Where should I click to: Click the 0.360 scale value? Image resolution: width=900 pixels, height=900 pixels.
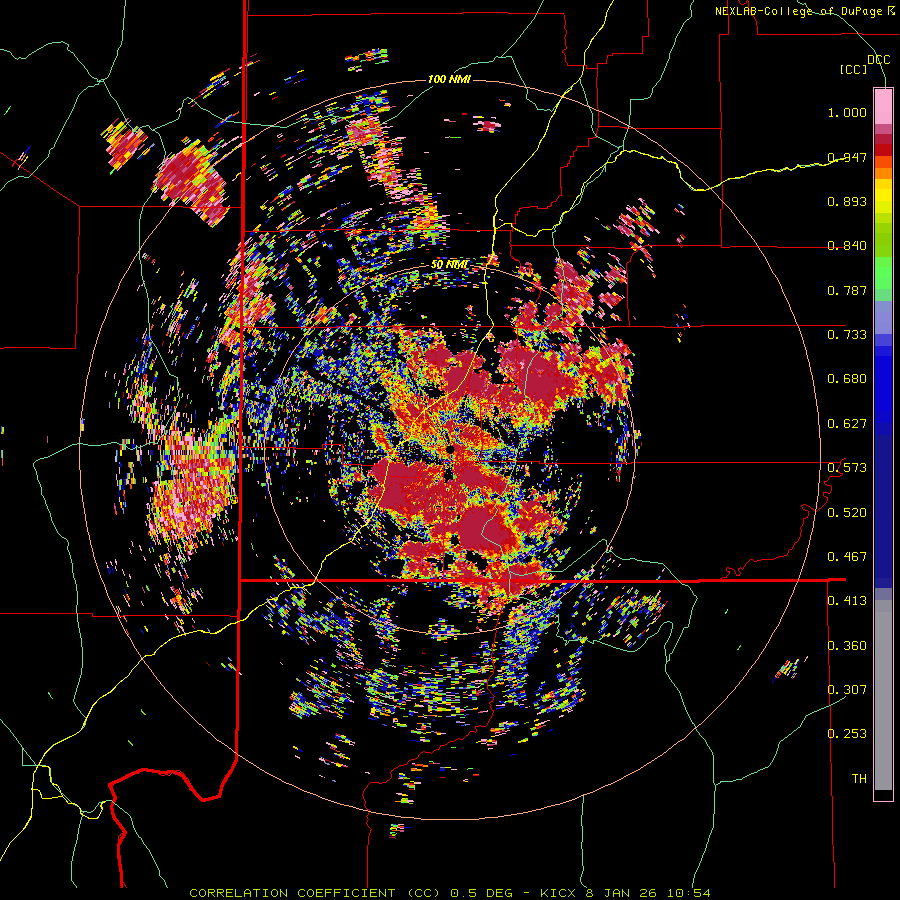point(847,645)
